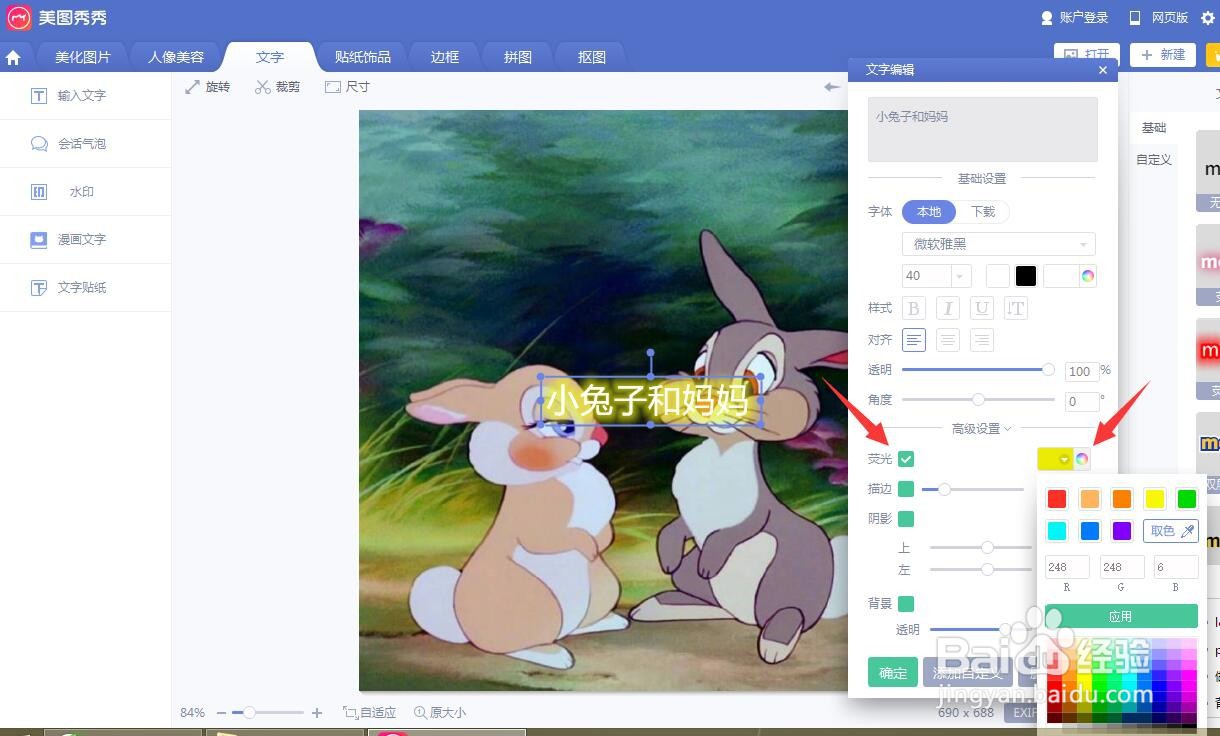Image resolution: width=1220 pixels, height=736 pixels.
Task: Switch to the 边框 tab
Action: tap(445, 57)
